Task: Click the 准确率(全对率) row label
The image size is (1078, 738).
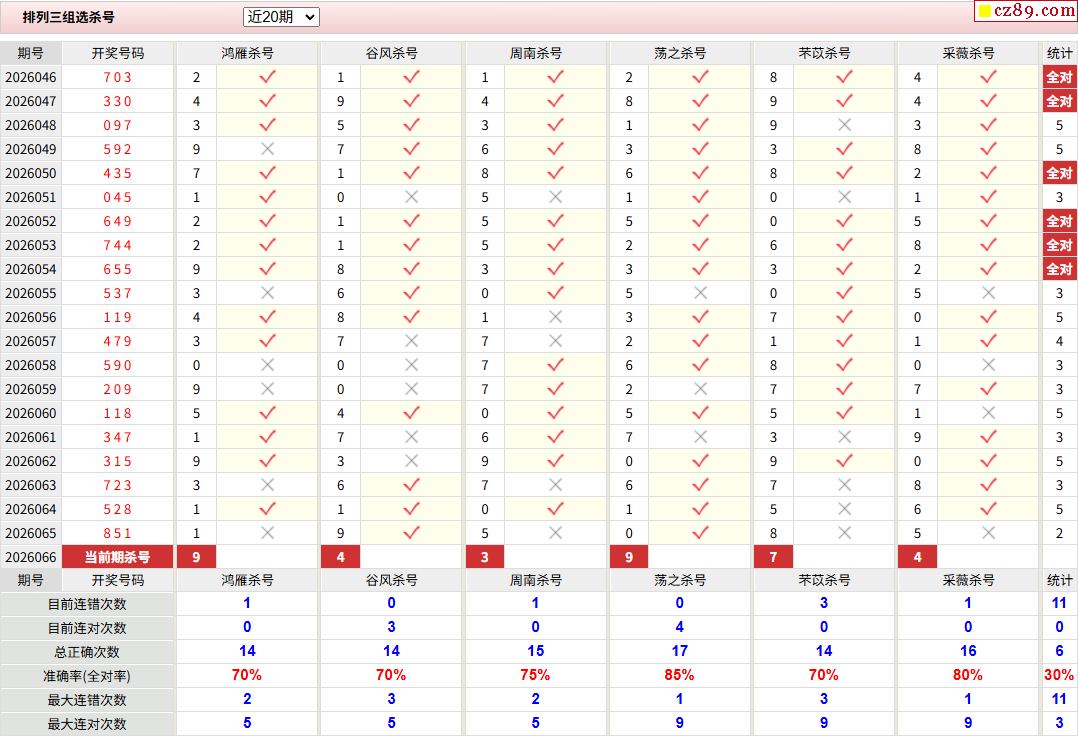Action: click(x=87, y=676)
